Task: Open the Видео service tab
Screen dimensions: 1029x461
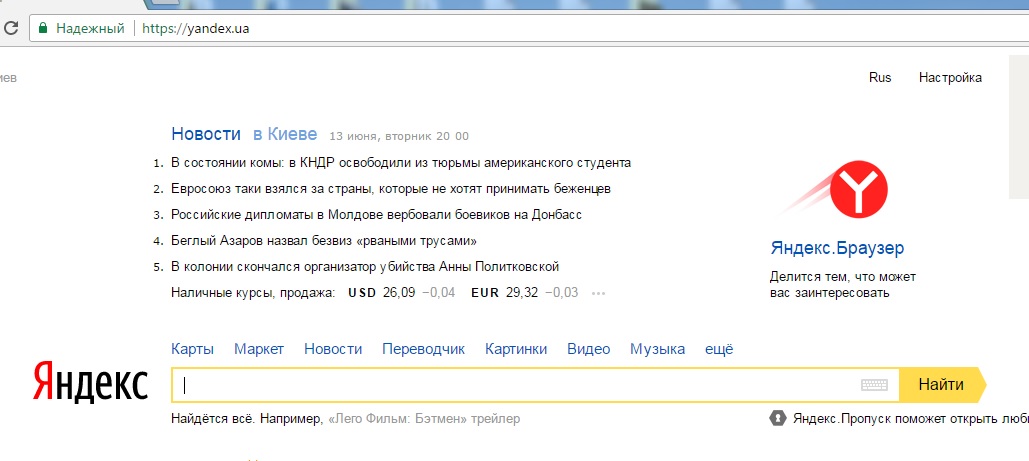Action: 589,349
